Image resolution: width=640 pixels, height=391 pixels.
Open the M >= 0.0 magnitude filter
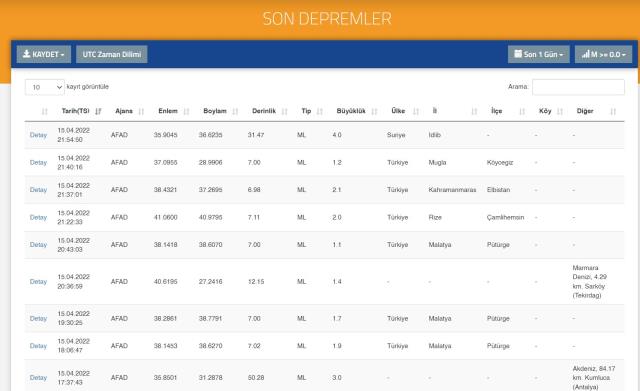(603, 54)
